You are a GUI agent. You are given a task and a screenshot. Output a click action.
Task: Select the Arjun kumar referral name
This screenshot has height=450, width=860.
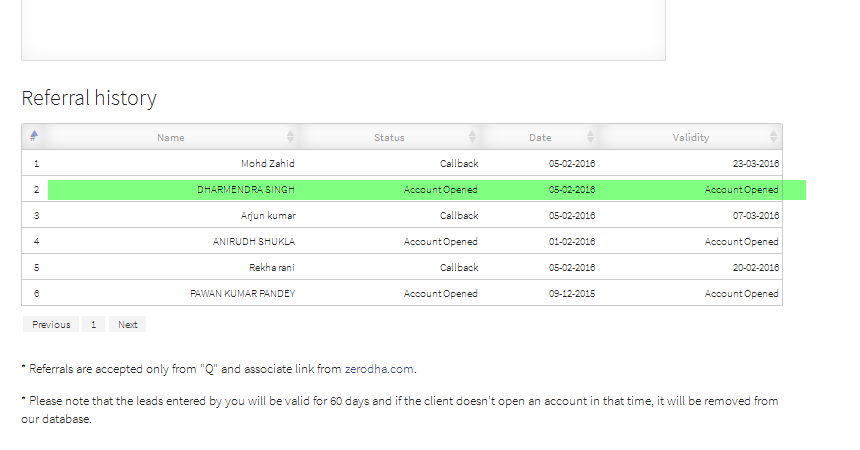268,216
